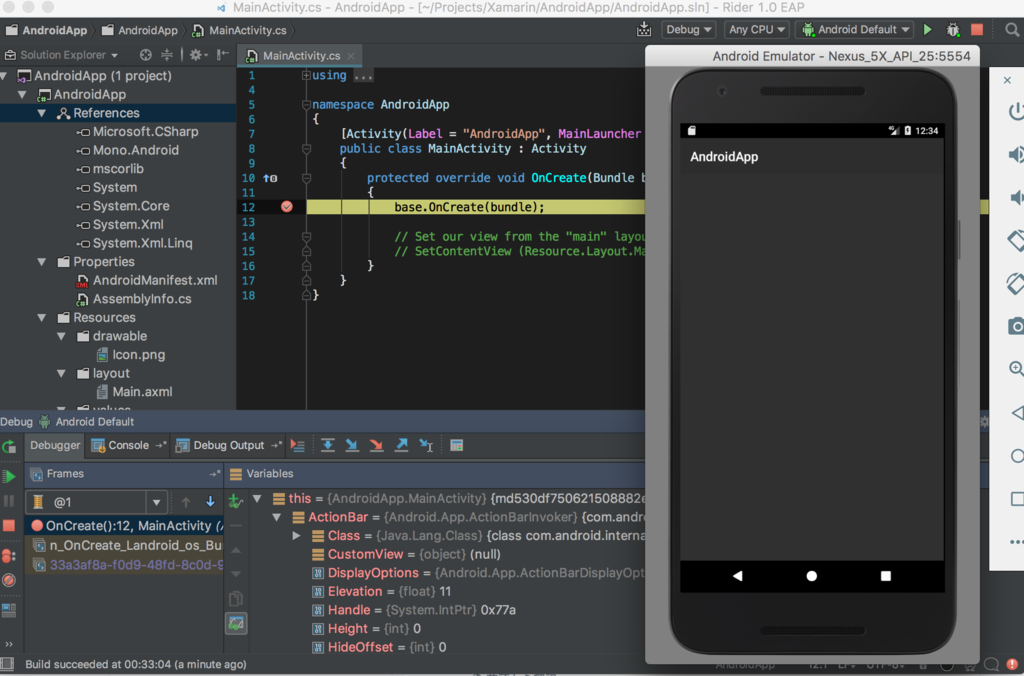
Task: Stop the app using the top toolbar red square
Action: (x=977, y=29)
